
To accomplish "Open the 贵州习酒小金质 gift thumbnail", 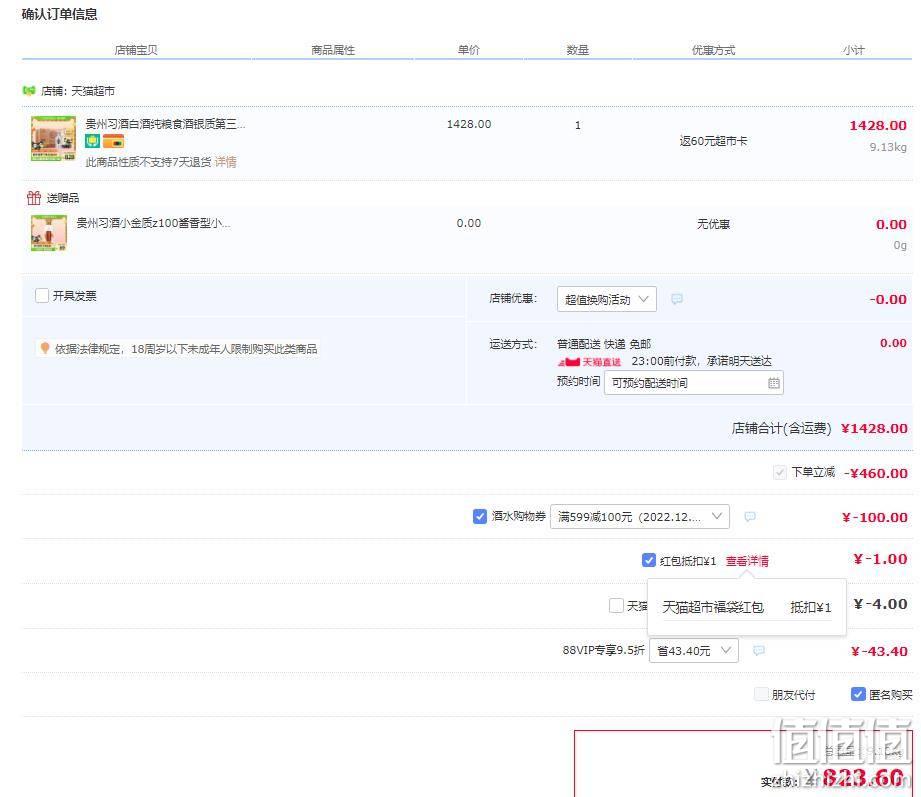I will (x=49, y=233).
